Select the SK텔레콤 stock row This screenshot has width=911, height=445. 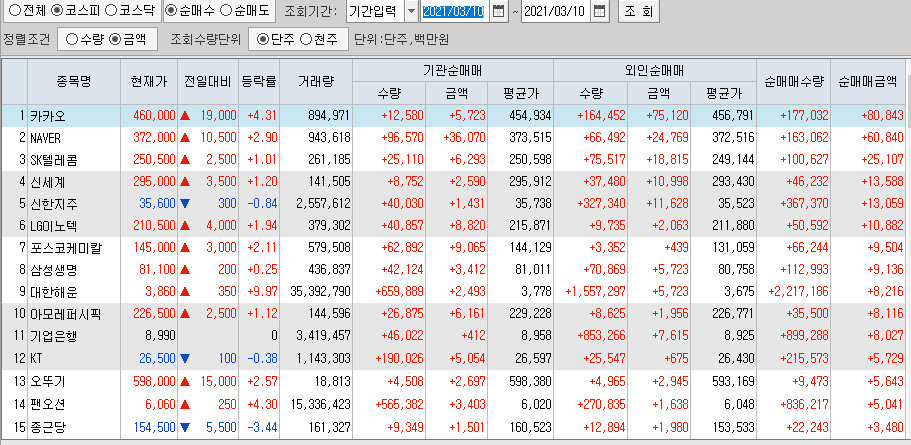point(453,160)
